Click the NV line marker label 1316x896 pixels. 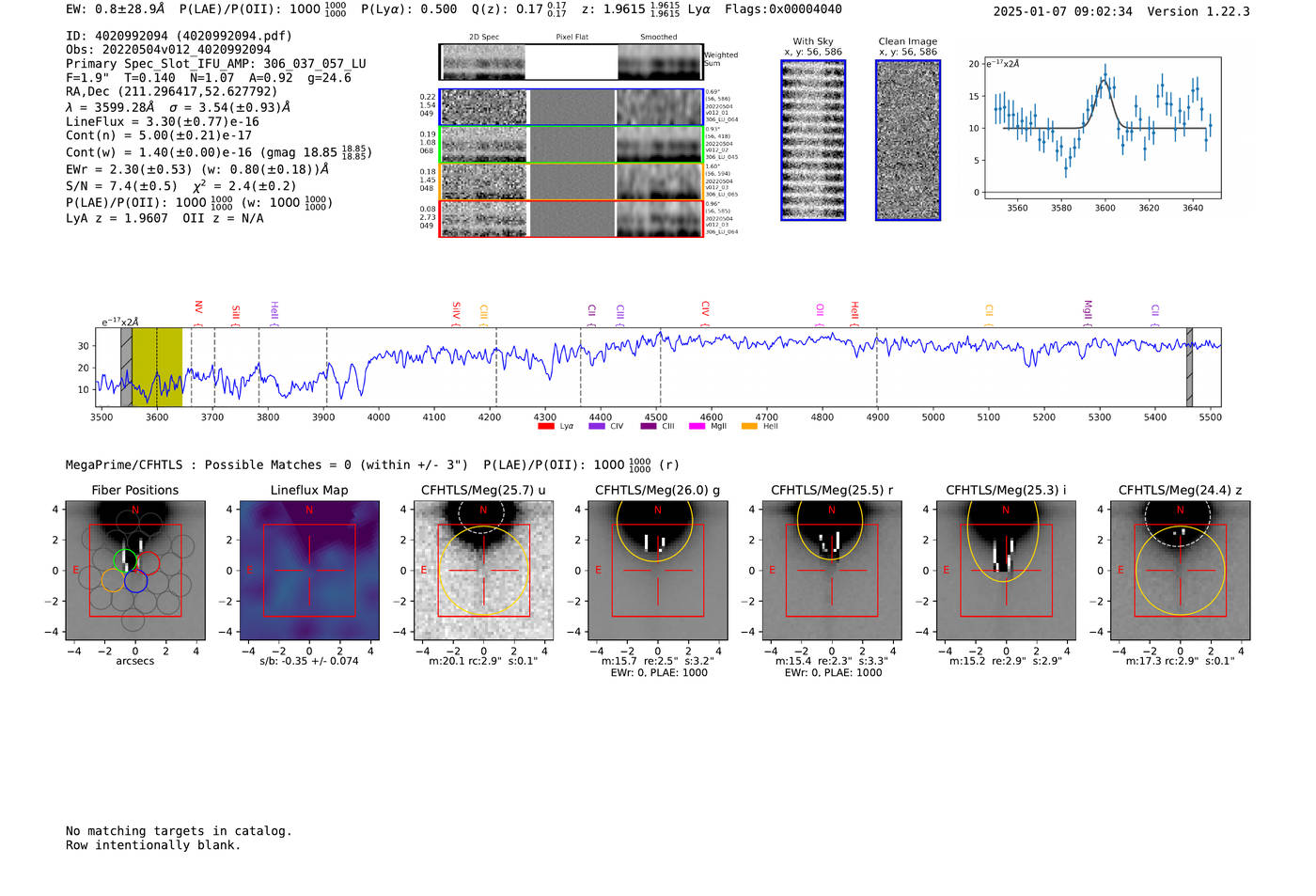pos(198,307)
